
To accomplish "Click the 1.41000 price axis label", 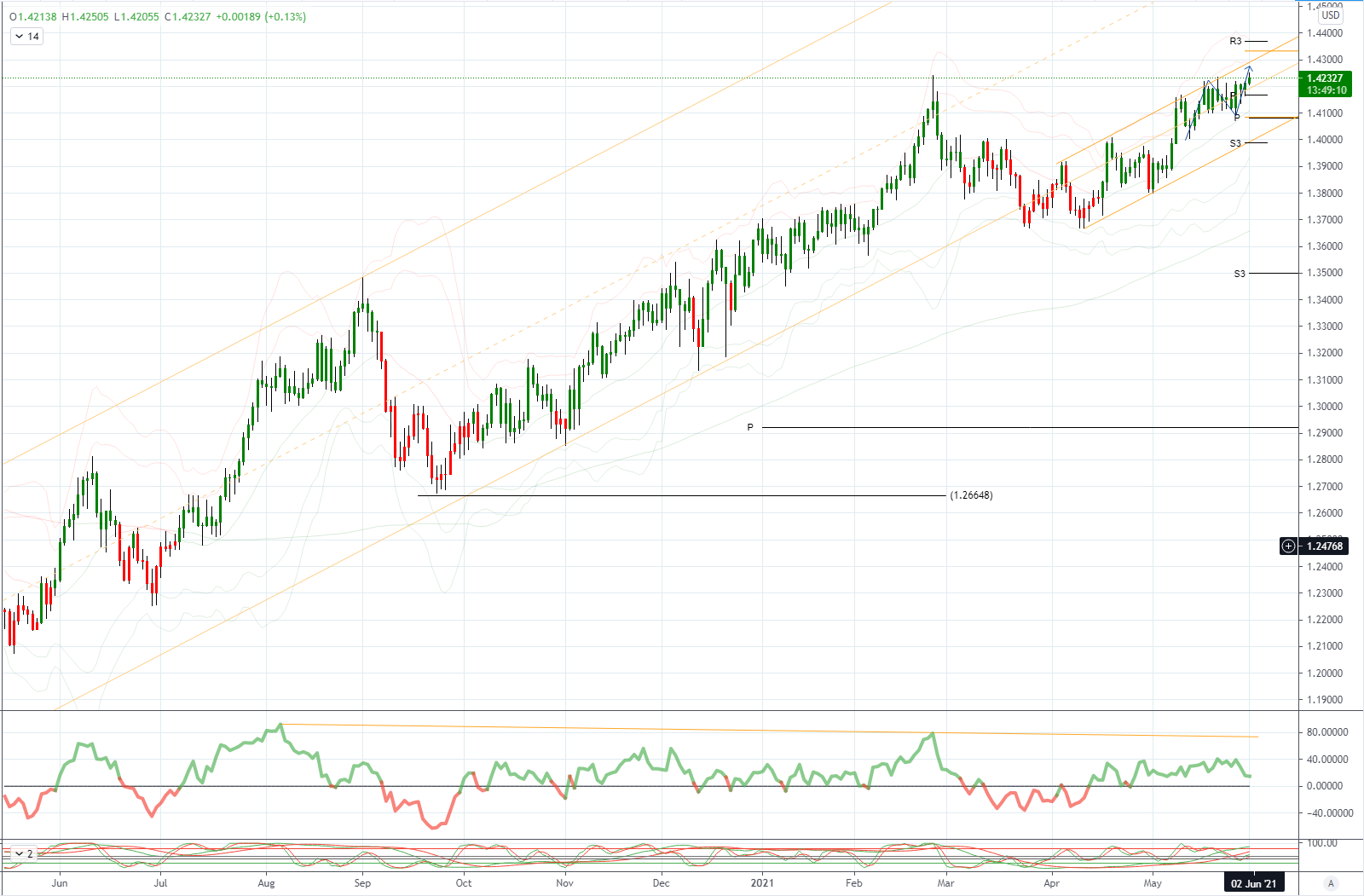I will [1325, 113].
